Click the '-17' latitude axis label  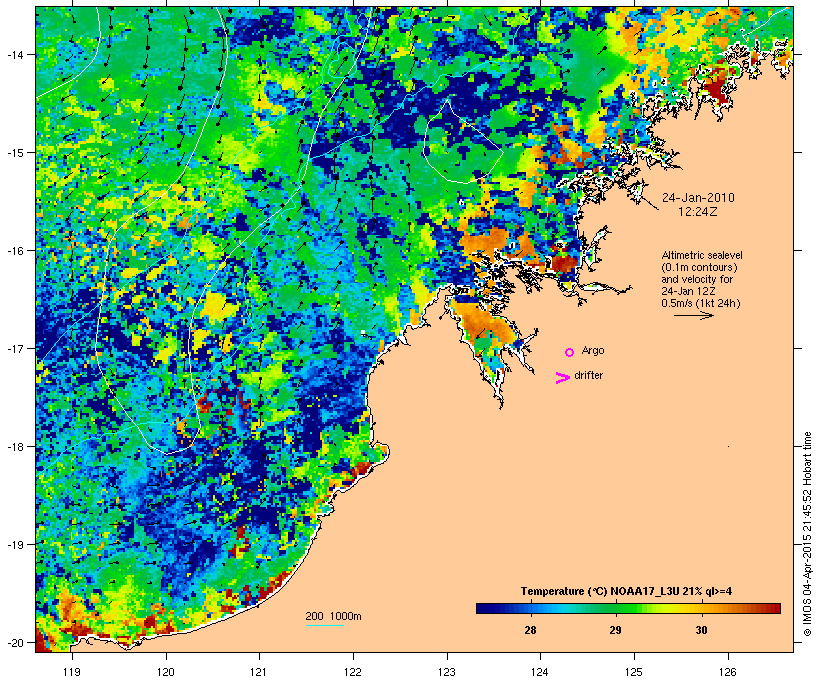[14, 348]
